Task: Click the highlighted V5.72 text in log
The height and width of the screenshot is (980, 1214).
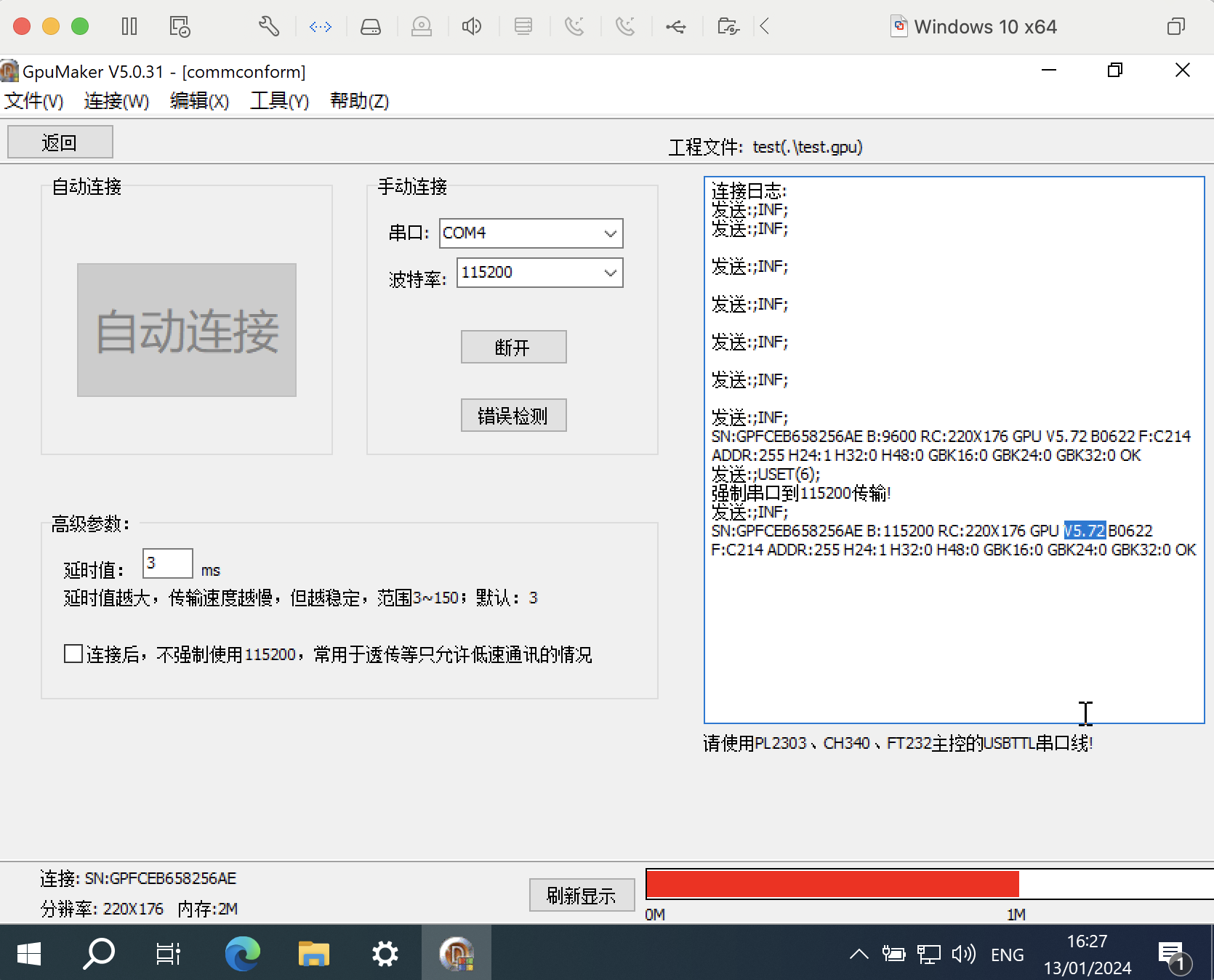Action: coord(1085,531)
